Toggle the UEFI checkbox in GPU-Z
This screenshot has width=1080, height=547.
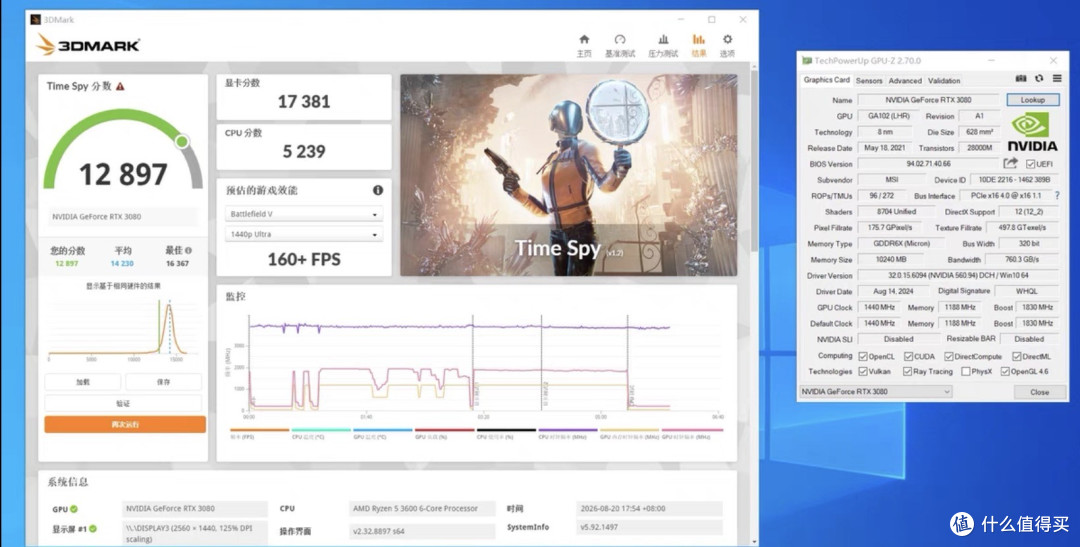[1030, 164]
